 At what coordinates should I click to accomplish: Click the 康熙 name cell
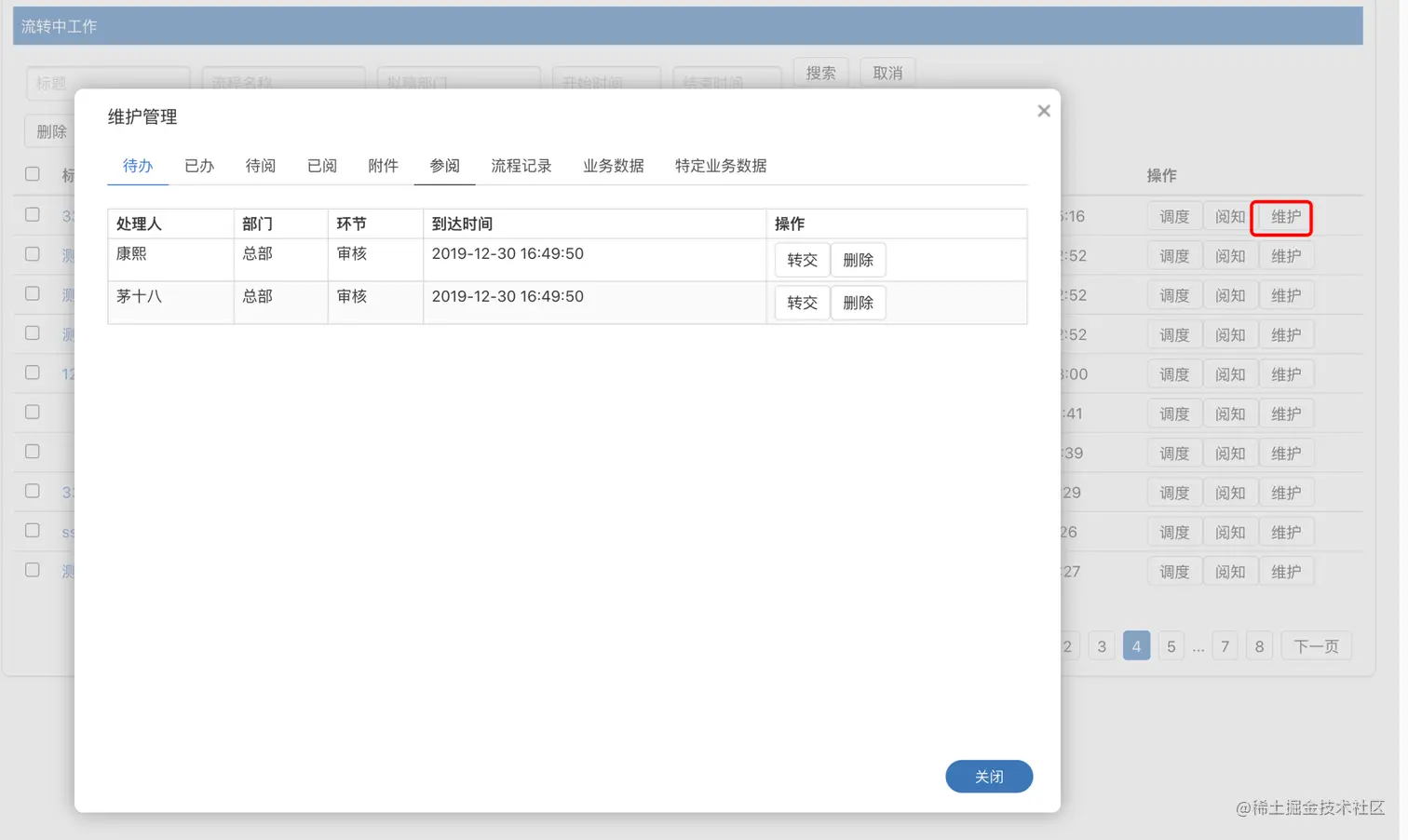coord(170,260)
